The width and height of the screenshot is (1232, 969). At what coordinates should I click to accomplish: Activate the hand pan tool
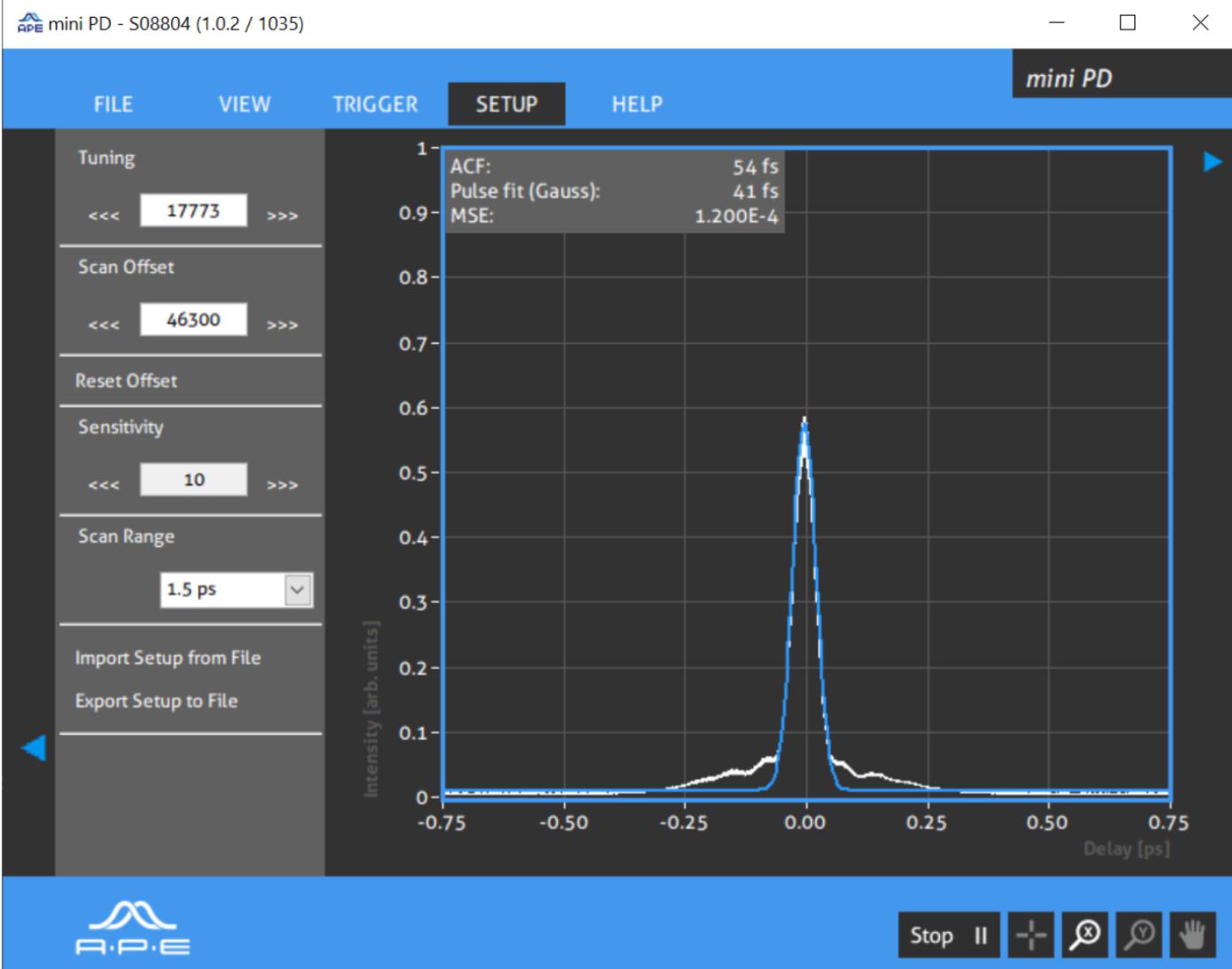(x=1192, y=935)
